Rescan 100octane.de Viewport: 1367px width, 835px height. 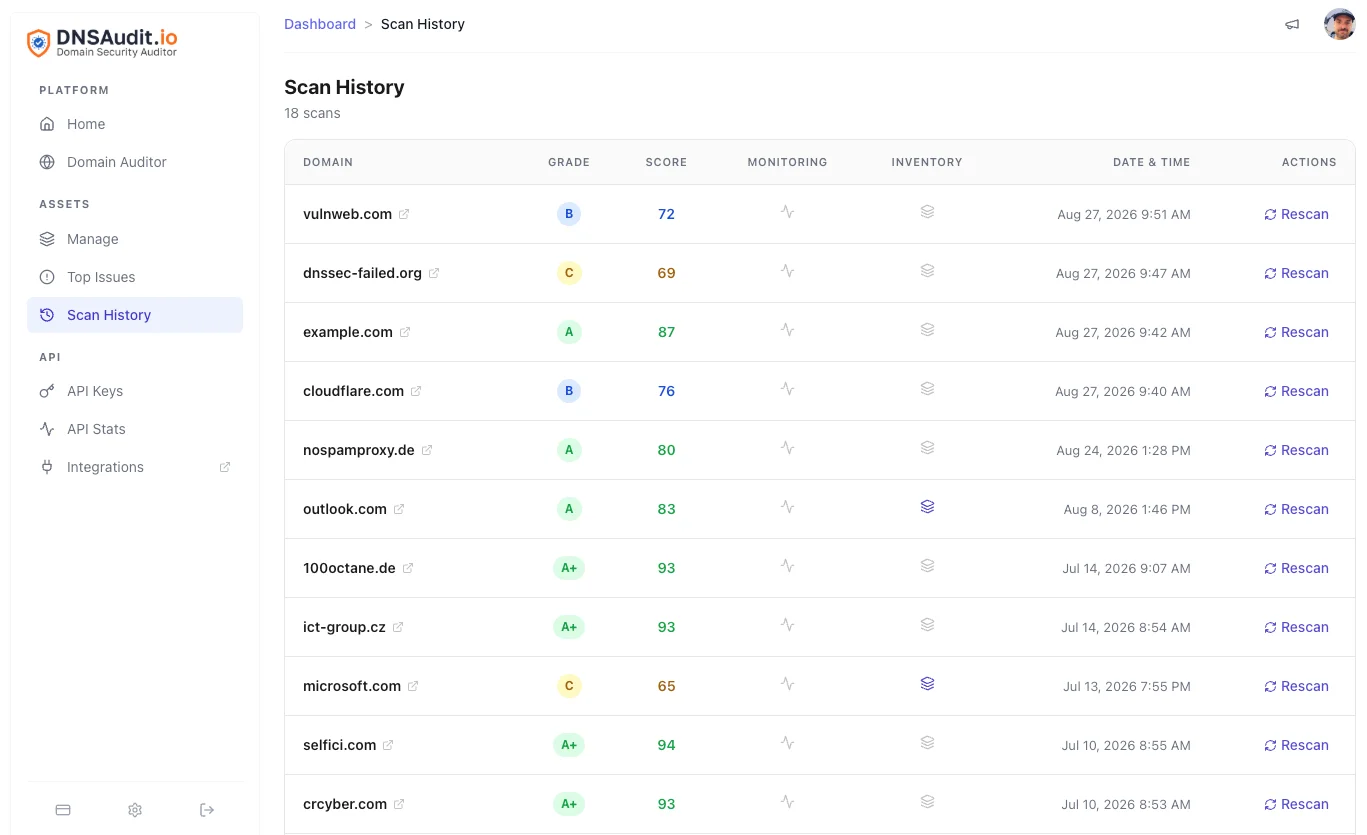(1296, 568)
